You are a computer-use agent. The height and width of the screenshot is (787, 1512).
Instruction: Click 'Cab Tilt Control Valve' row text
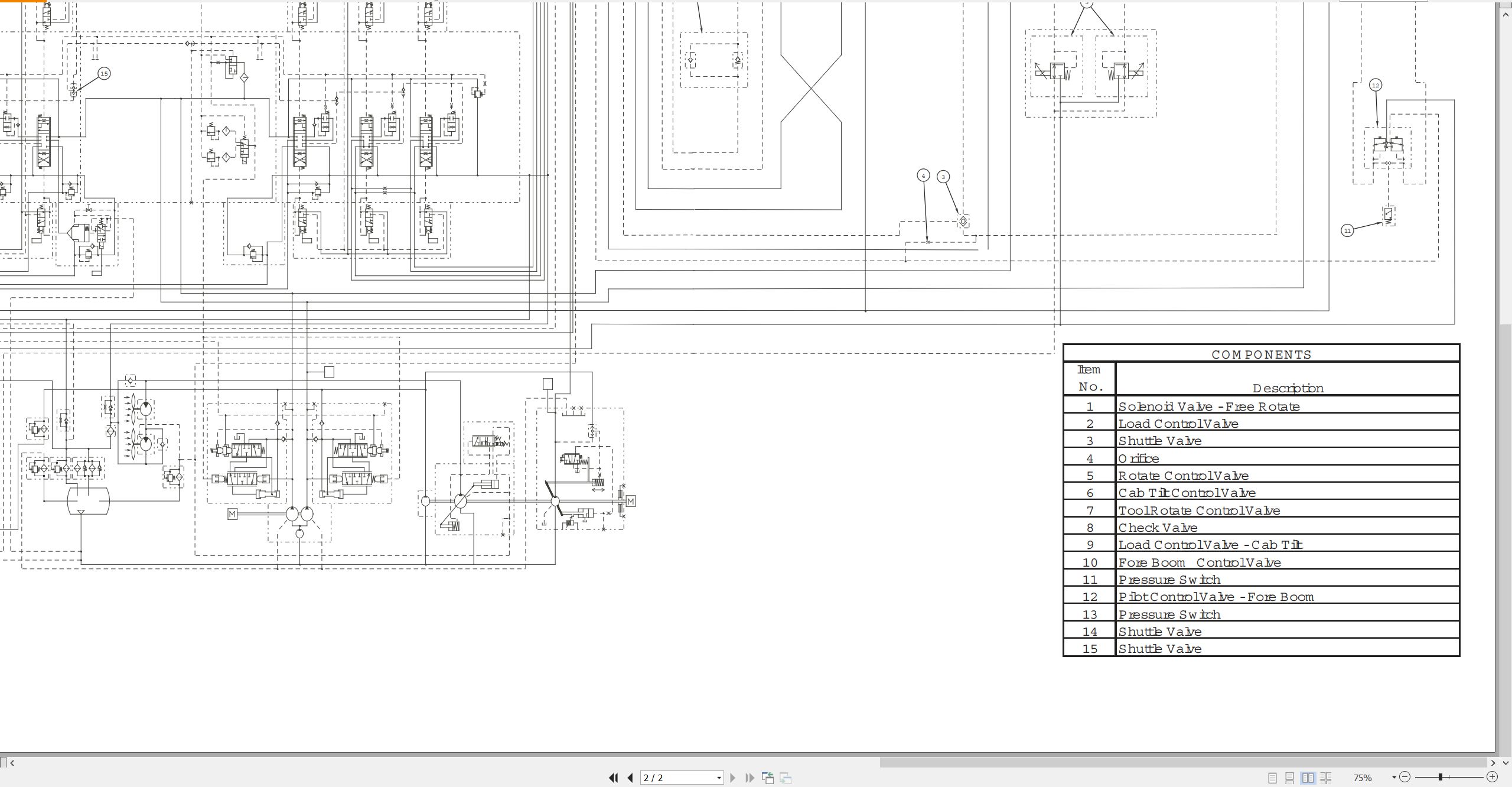(x=1187, y=493)
